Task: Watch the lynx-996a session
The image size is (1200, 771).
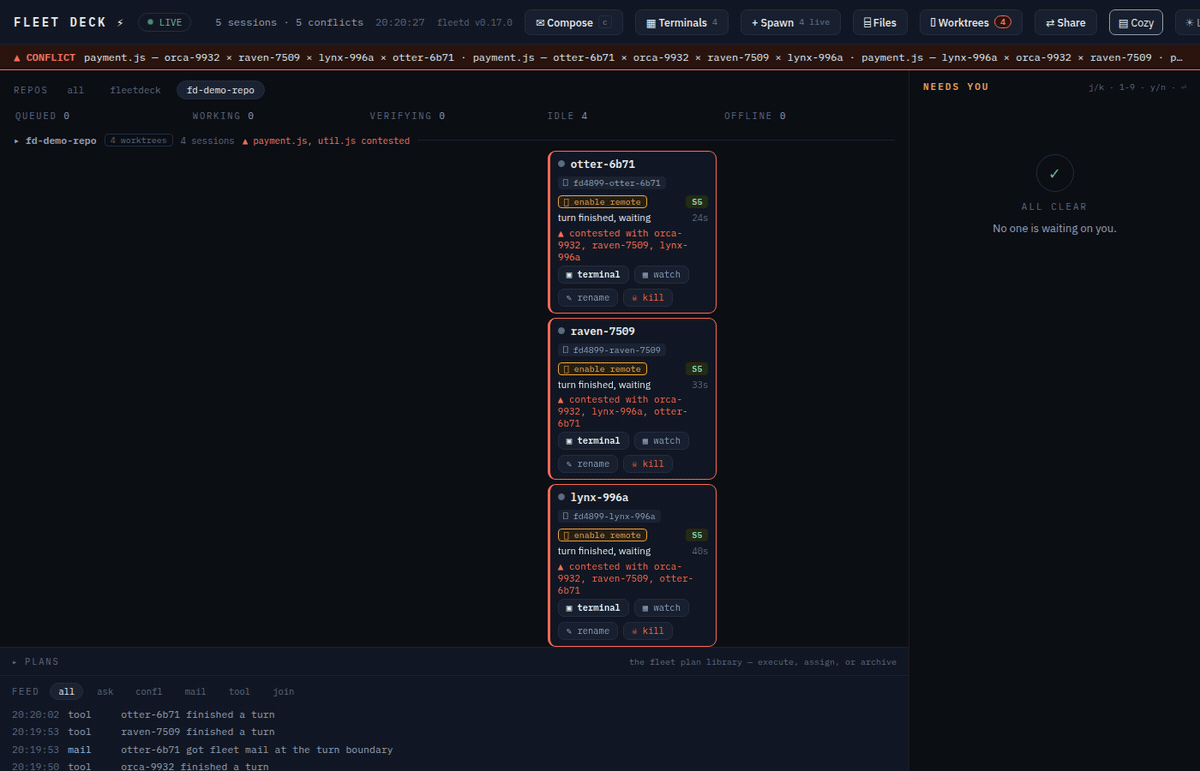Action: tap(661, 608)
